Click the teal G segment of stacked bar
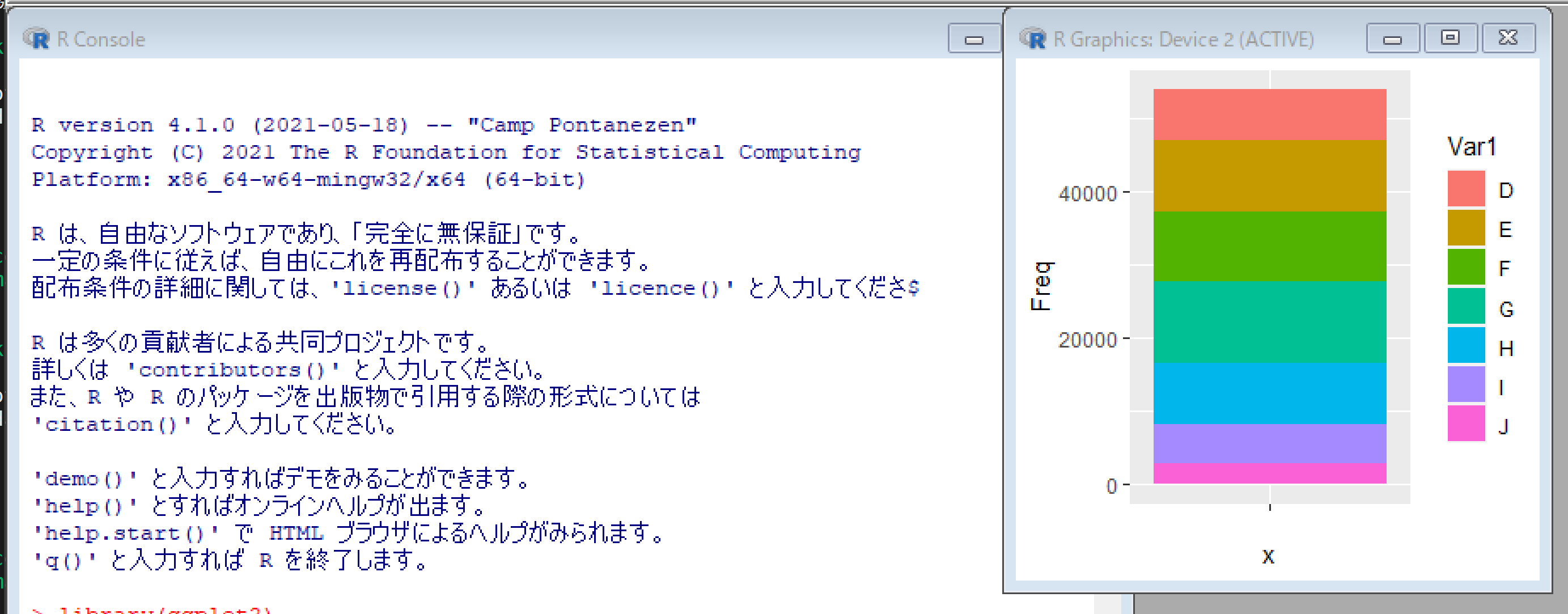Screen dimensions: 1568x614 pos(1270,322)
